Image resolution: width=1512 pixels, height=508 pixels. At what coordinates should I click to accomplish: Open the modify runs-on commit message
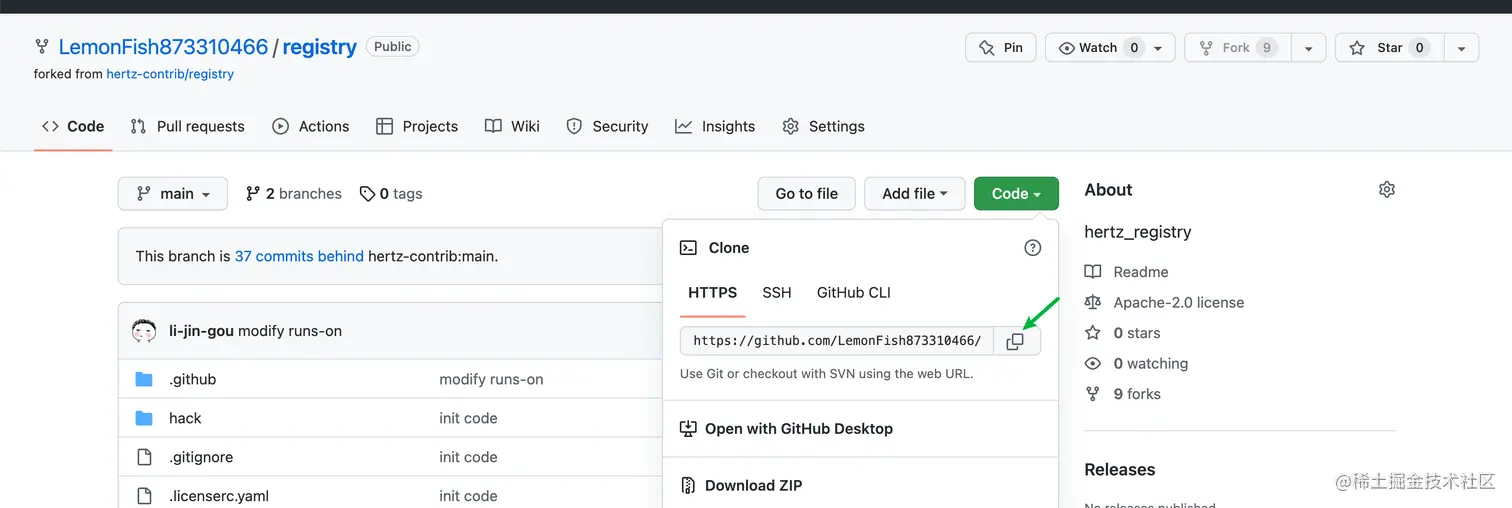[x=290, y=331]
